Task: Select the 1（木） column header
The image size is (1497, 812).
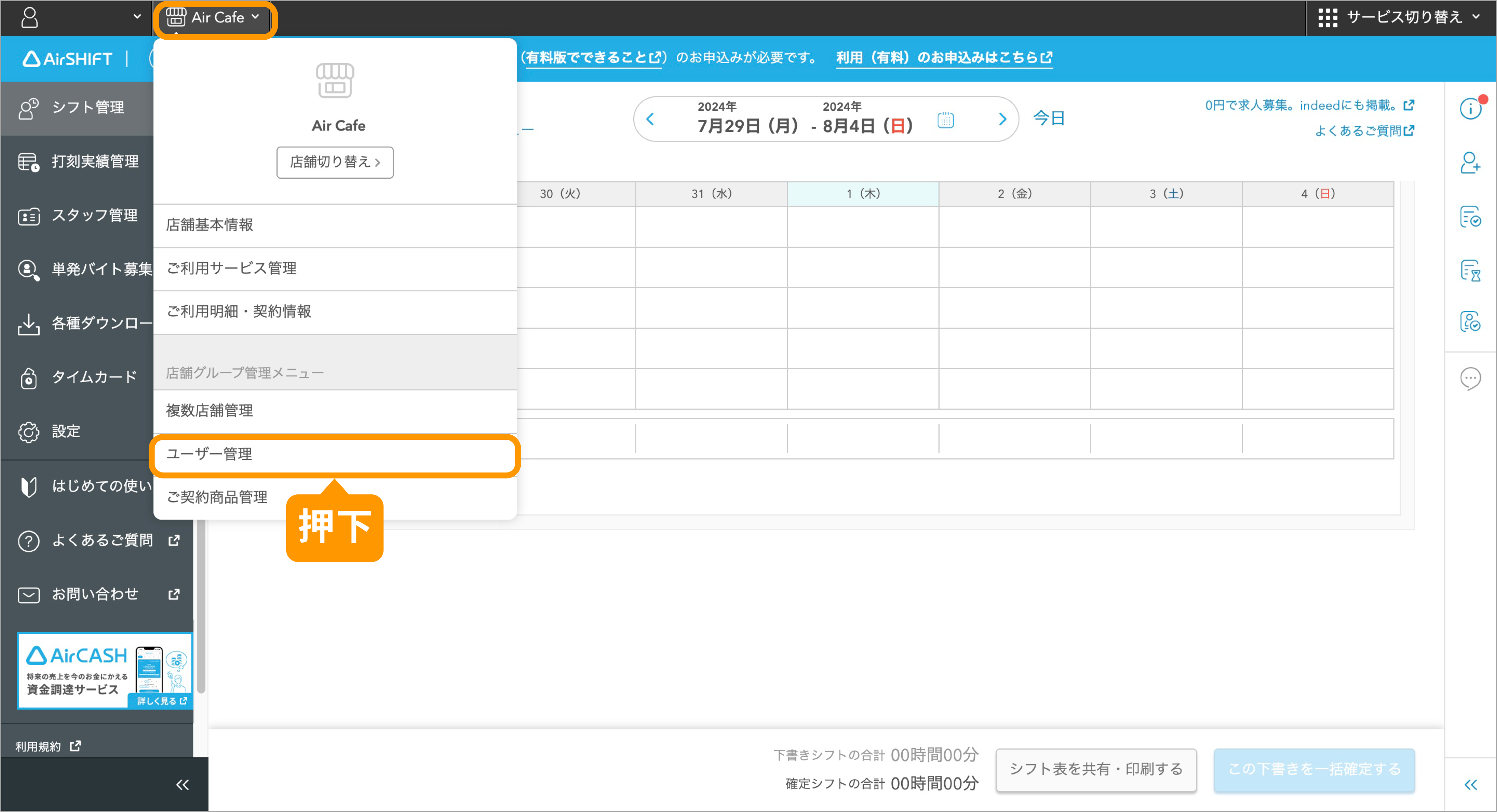Action: [x=863, y=194]
